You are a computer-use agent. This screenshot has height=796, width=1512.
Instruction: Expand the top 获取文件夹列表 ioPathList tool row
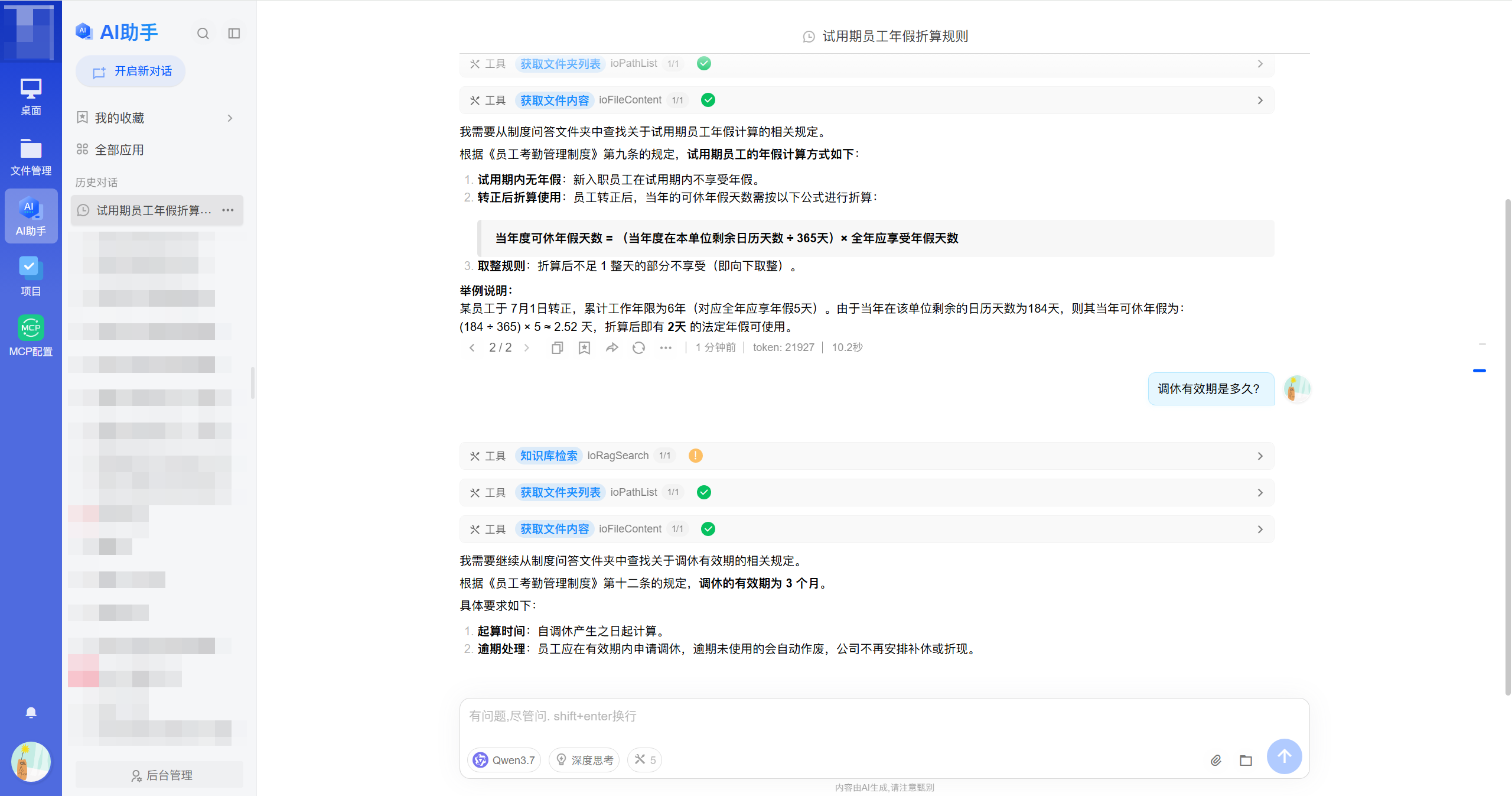(866, 64)
